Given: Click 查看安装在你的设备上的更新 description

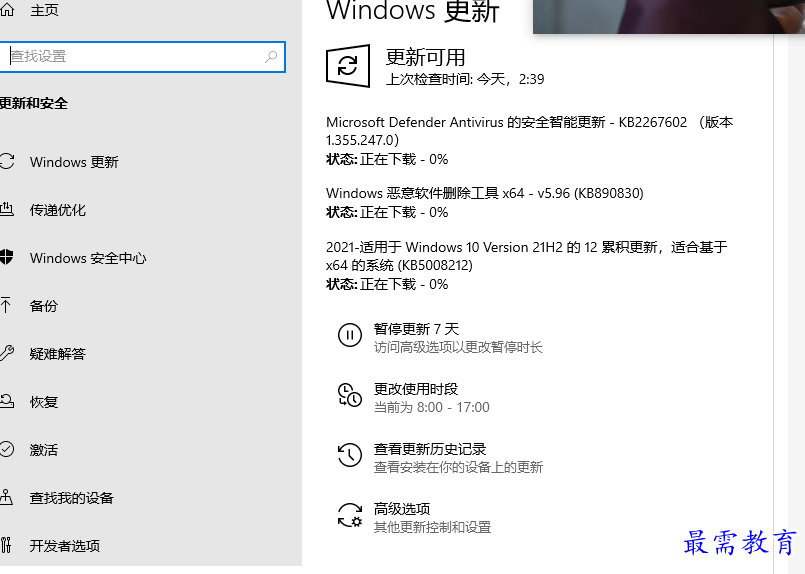Looking at the screenshot, I should click(x=458, y=468).
